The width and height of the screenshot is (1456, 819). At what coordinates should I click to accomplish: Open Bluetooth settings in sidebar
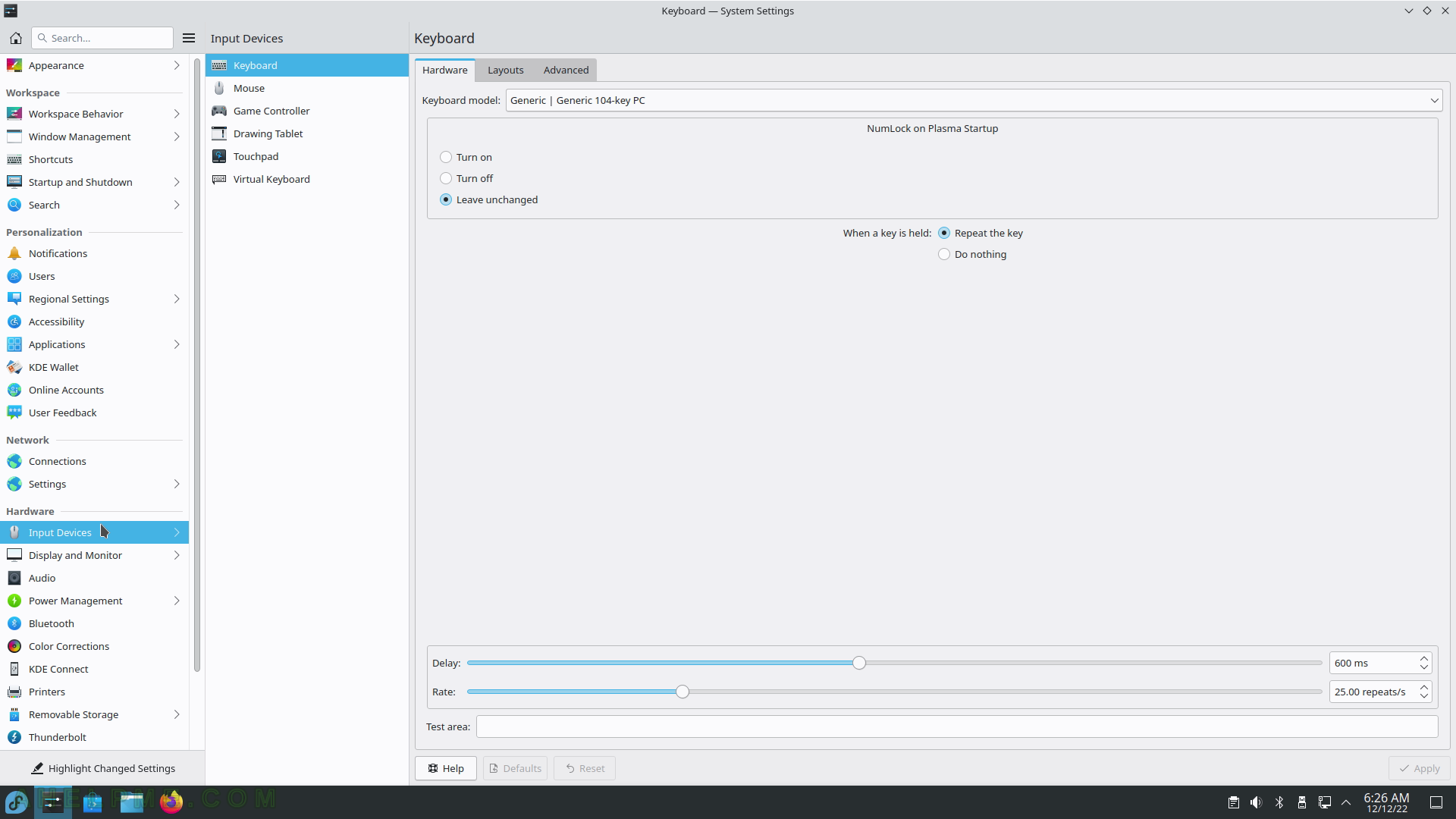94,623
